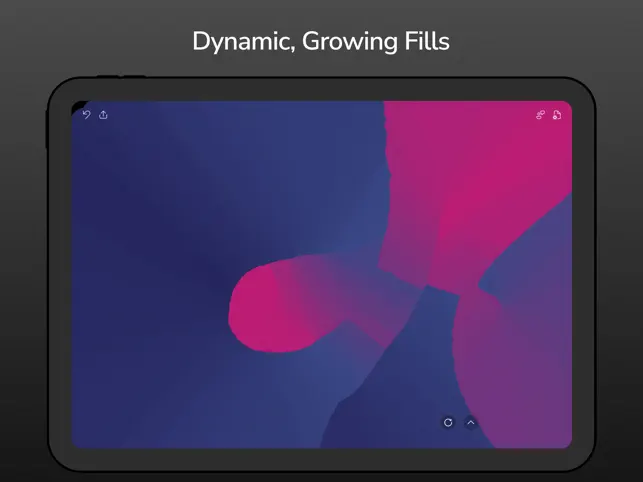The image size is (643, 482).
Task: Tap the paint bucket fill icon in the top-right corner
Action: 557,115
